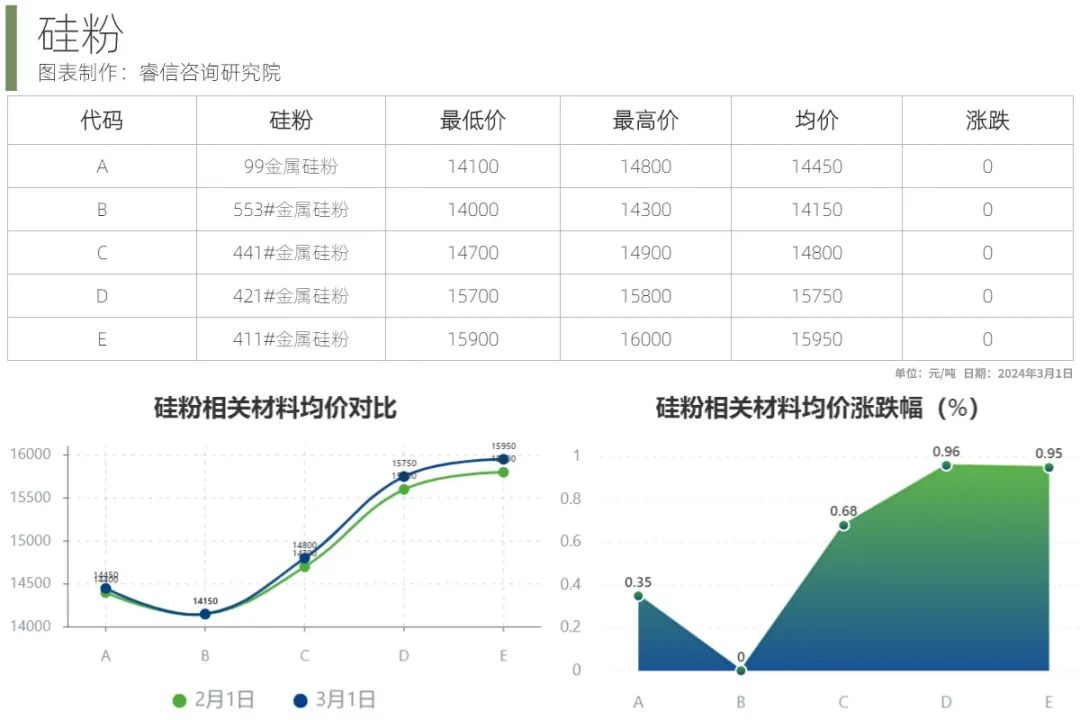
Task: Select the 0.96 data point in area chart
Action: pos(946,466)
